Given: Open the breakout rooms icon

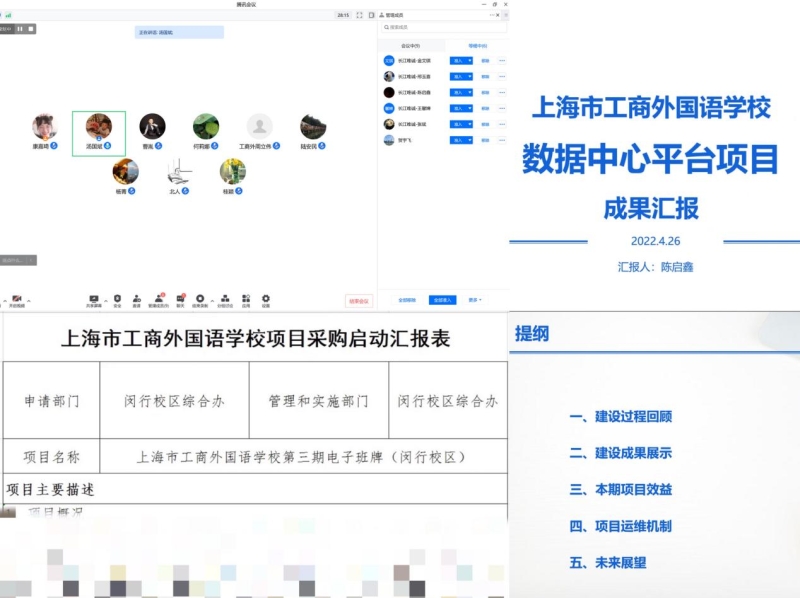Looking at the screenshot, I should coord(225,297).
